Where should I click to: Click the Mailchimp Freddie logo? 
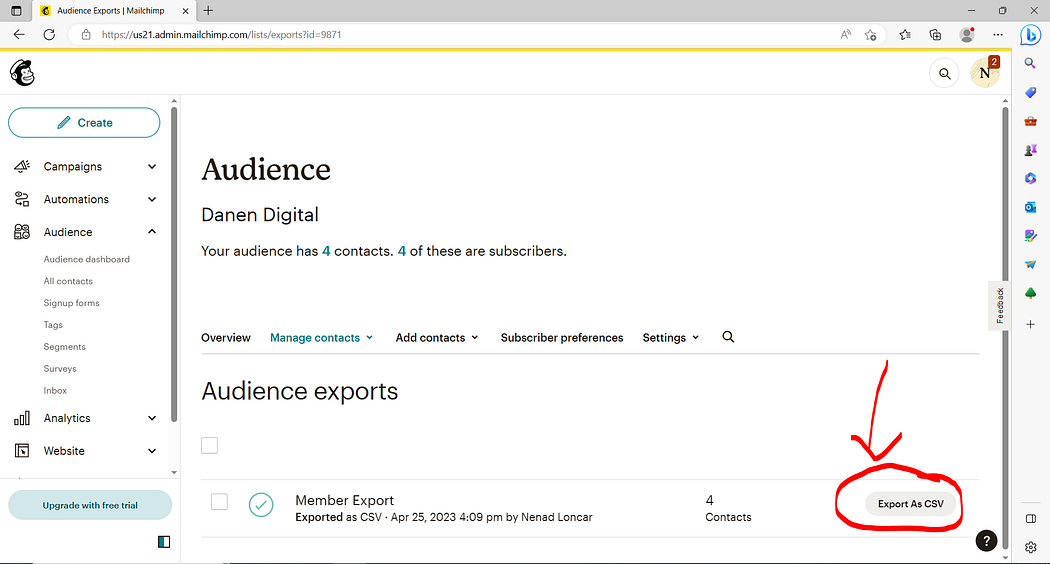coord(22,72)
